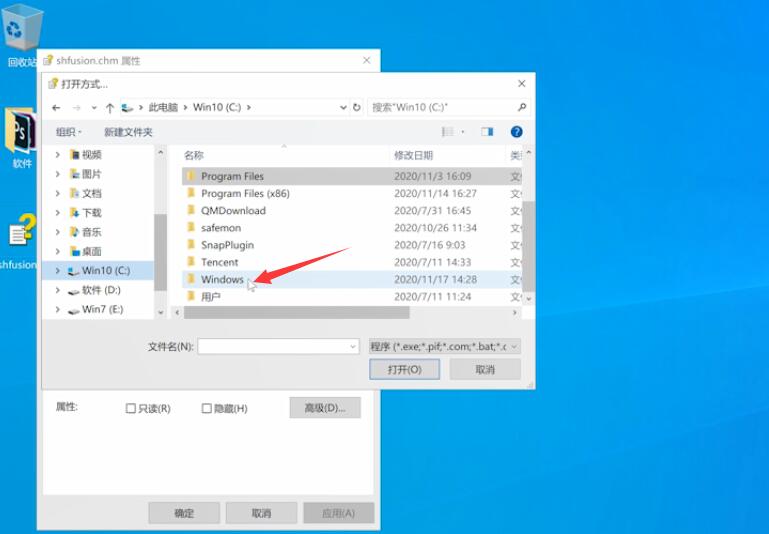Click the 高级(D)... button
The width and height of the screenshot is (769, 534).
[x=325, y=408]
